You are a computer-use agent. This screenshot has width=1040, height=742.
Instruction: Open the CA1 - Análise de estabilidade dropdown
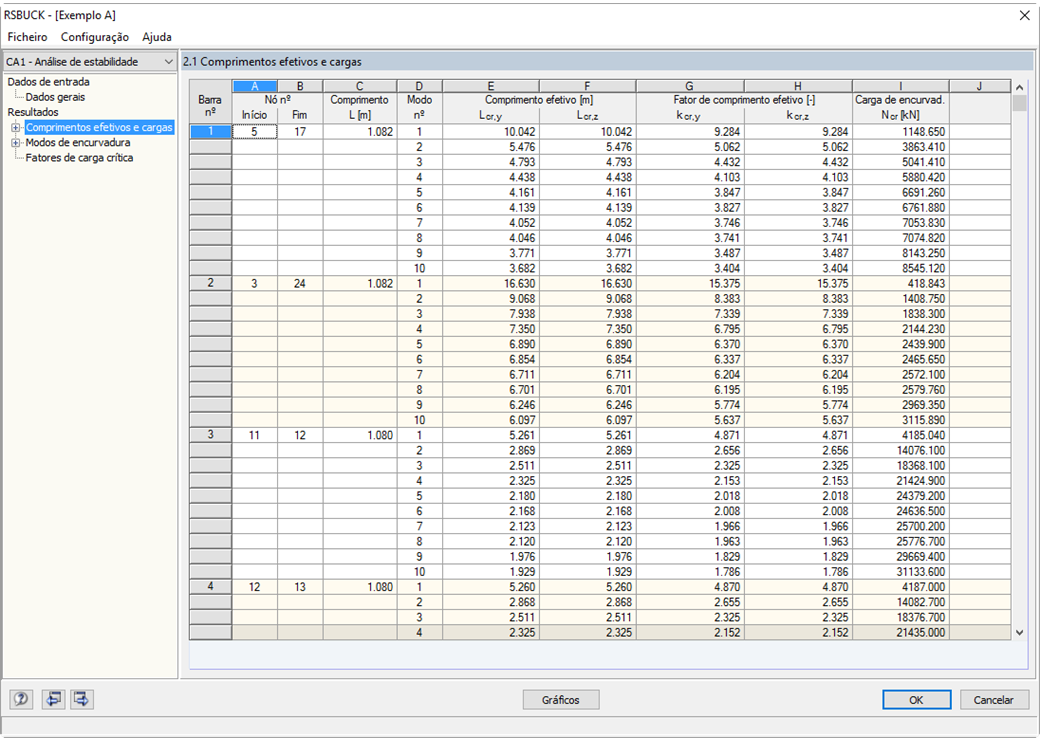[x=90, y=62]
